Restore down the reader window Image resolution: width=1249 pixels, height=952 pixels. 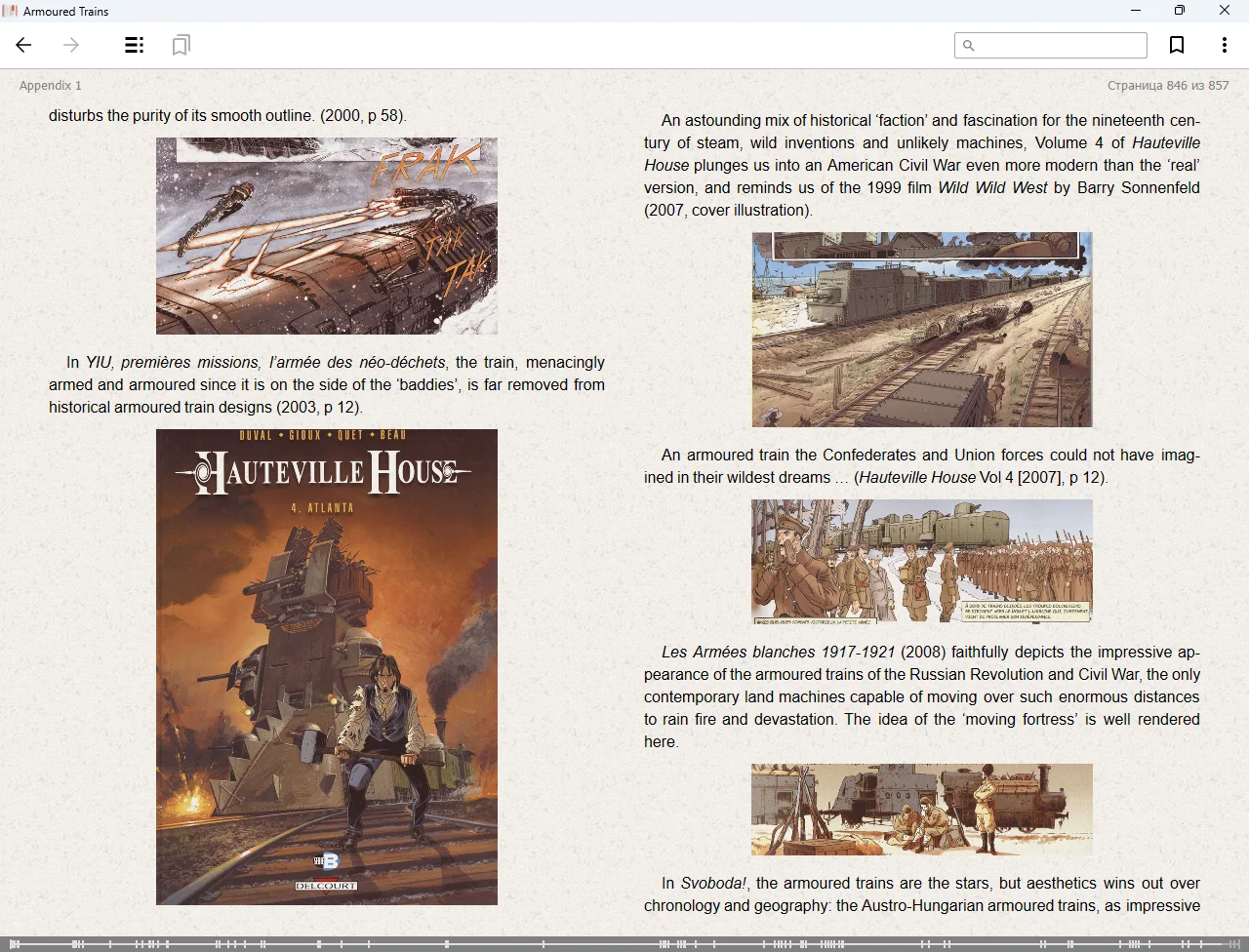coord(1180,11)
